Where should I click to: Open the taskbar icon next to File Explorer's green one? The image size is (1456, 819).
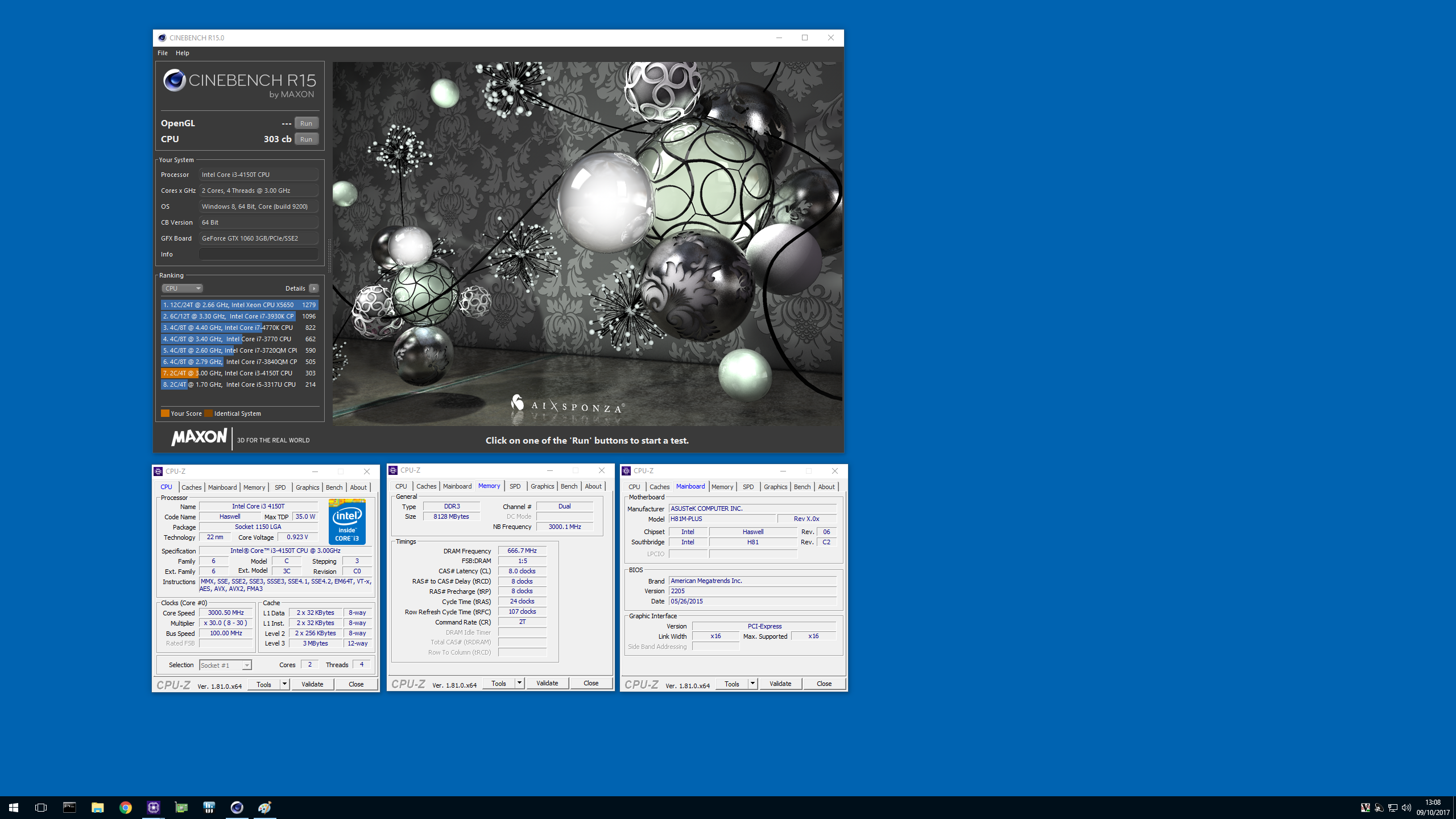coord(181,807)
